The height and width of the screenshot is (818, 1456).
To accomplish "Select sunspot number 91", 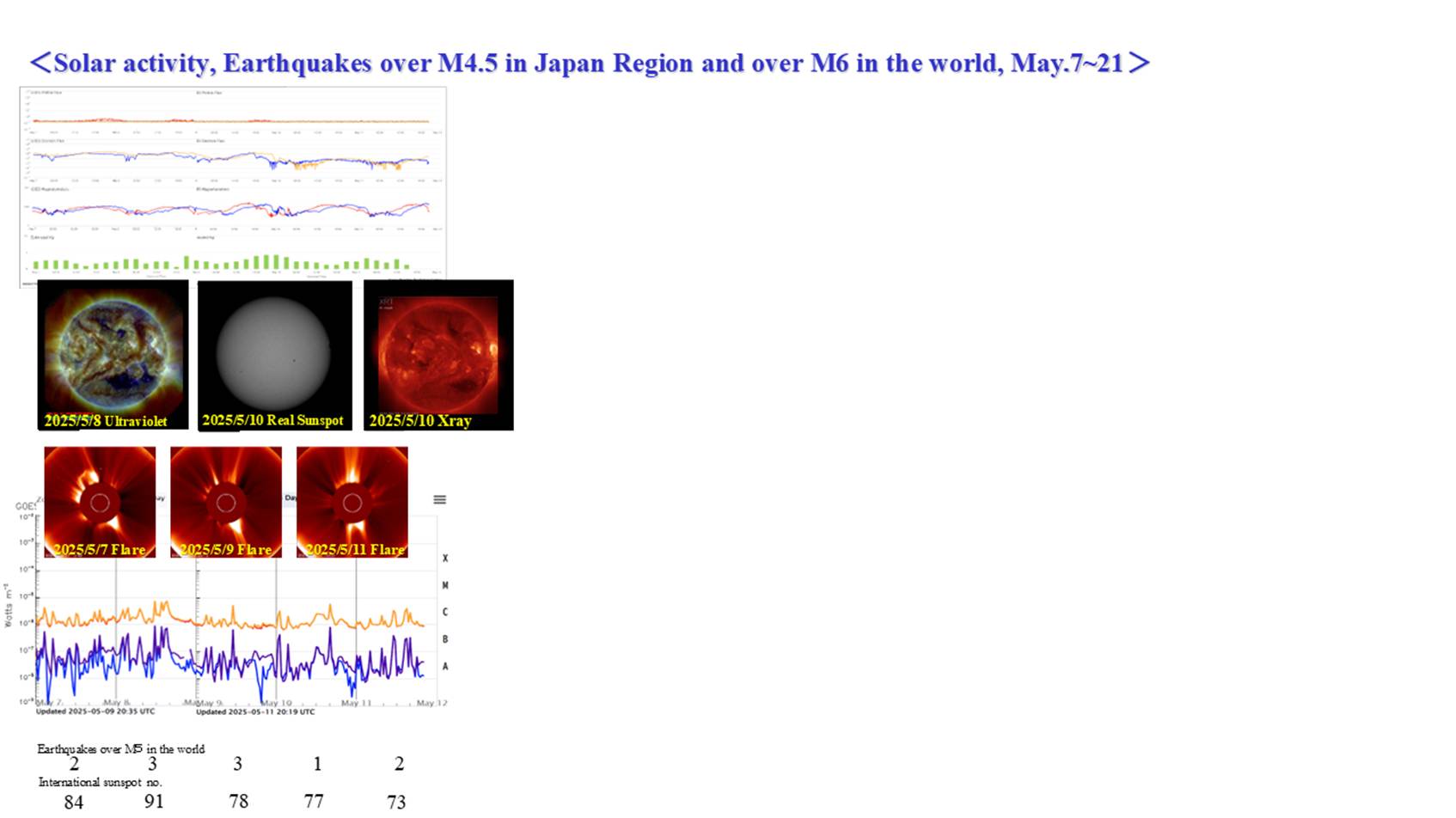I will pos(154,802).
